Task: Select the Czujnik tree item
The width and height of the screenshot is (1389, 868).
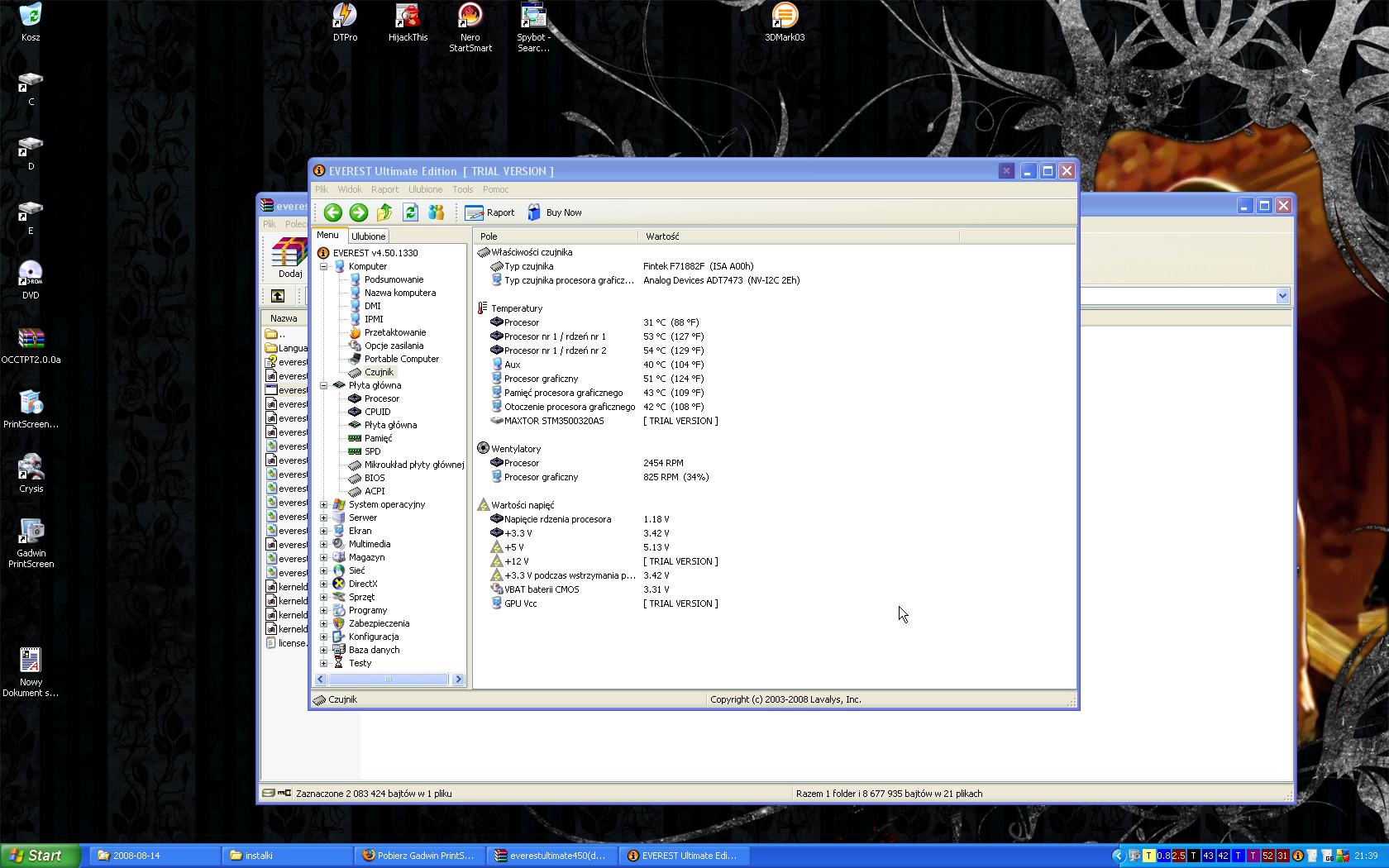Action: tap(379, 372)
